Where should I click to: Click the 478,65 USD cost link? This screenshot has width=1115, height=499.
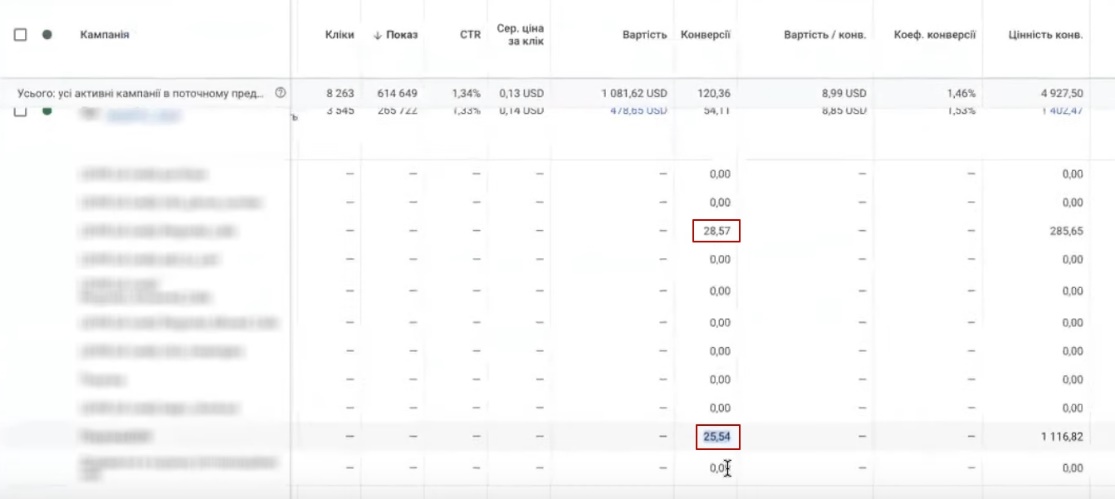tap(638, 111)
